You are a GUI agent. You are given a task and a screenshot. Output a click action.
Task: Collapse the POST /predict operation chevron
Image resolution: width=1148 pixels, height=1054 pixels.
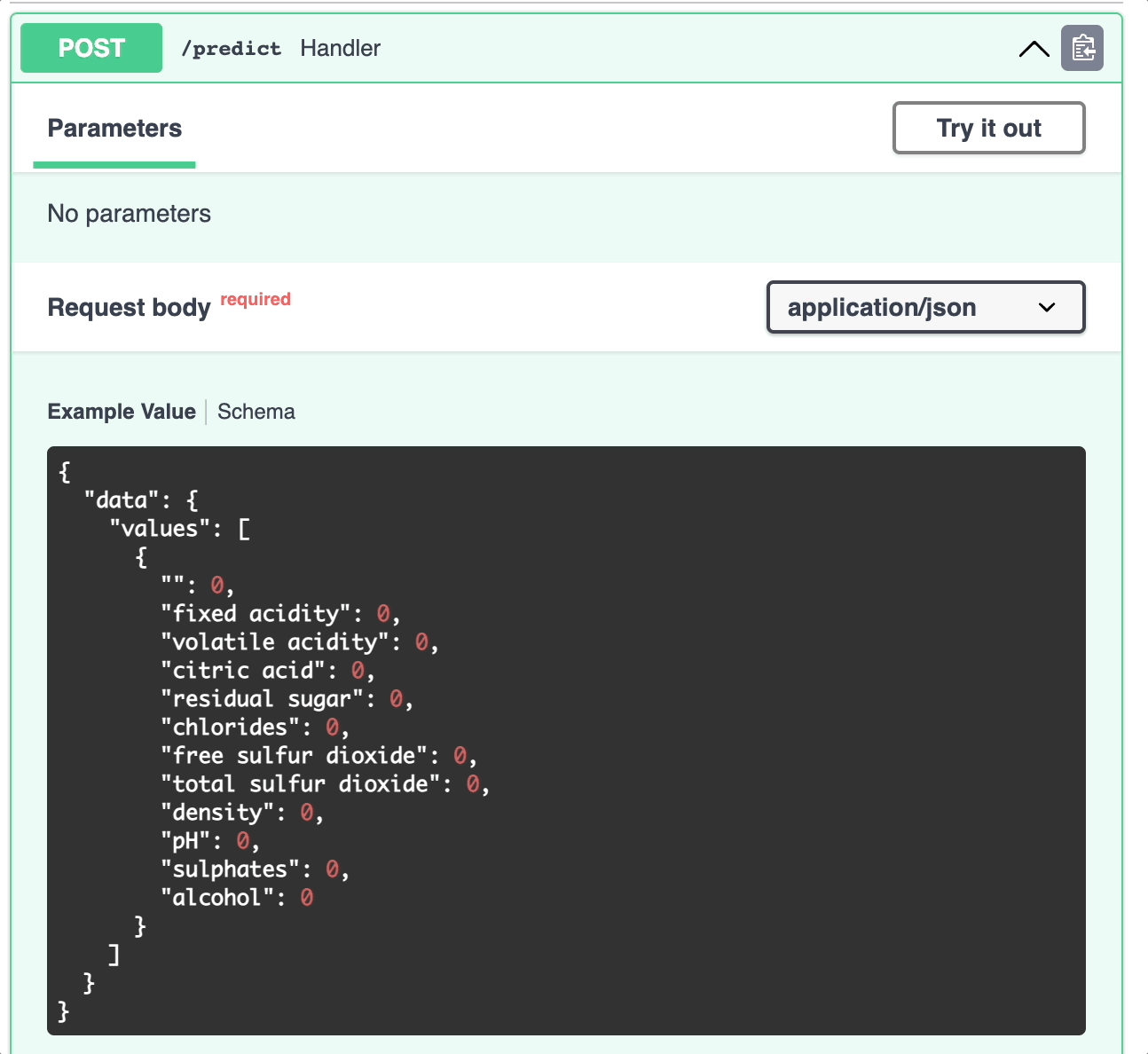(x=1034, y=49)
